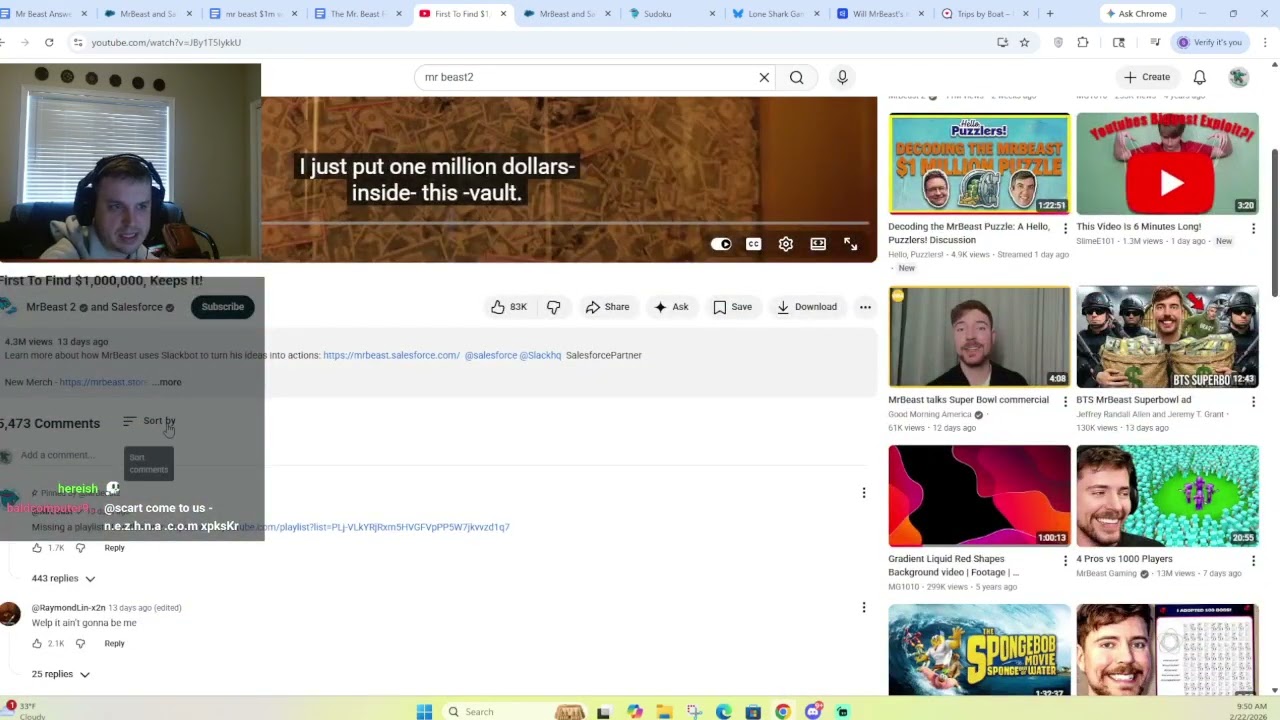Switch to the 'Trips by Boat' tab

[x=984, y=14]
